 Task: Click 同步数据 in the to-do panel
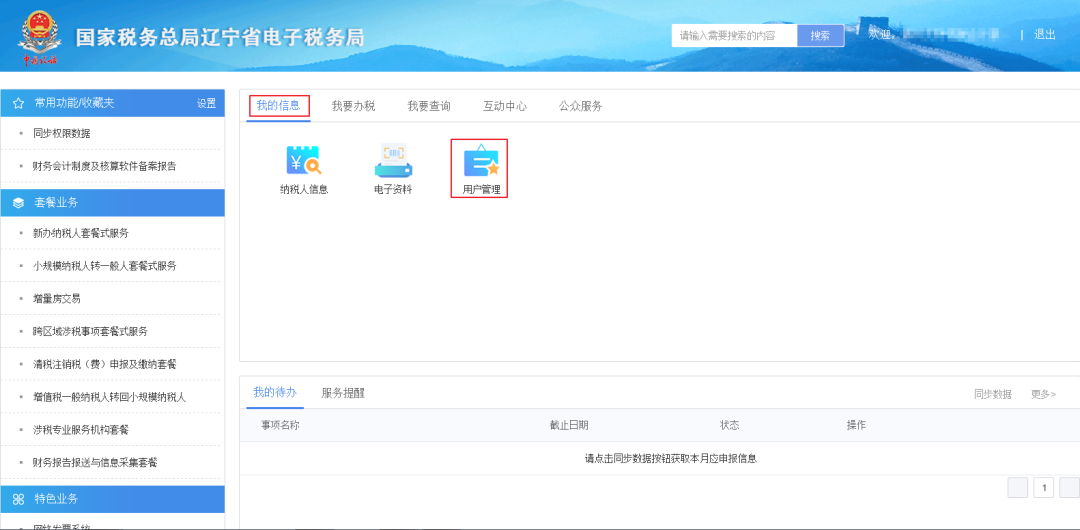coord(993,394)
